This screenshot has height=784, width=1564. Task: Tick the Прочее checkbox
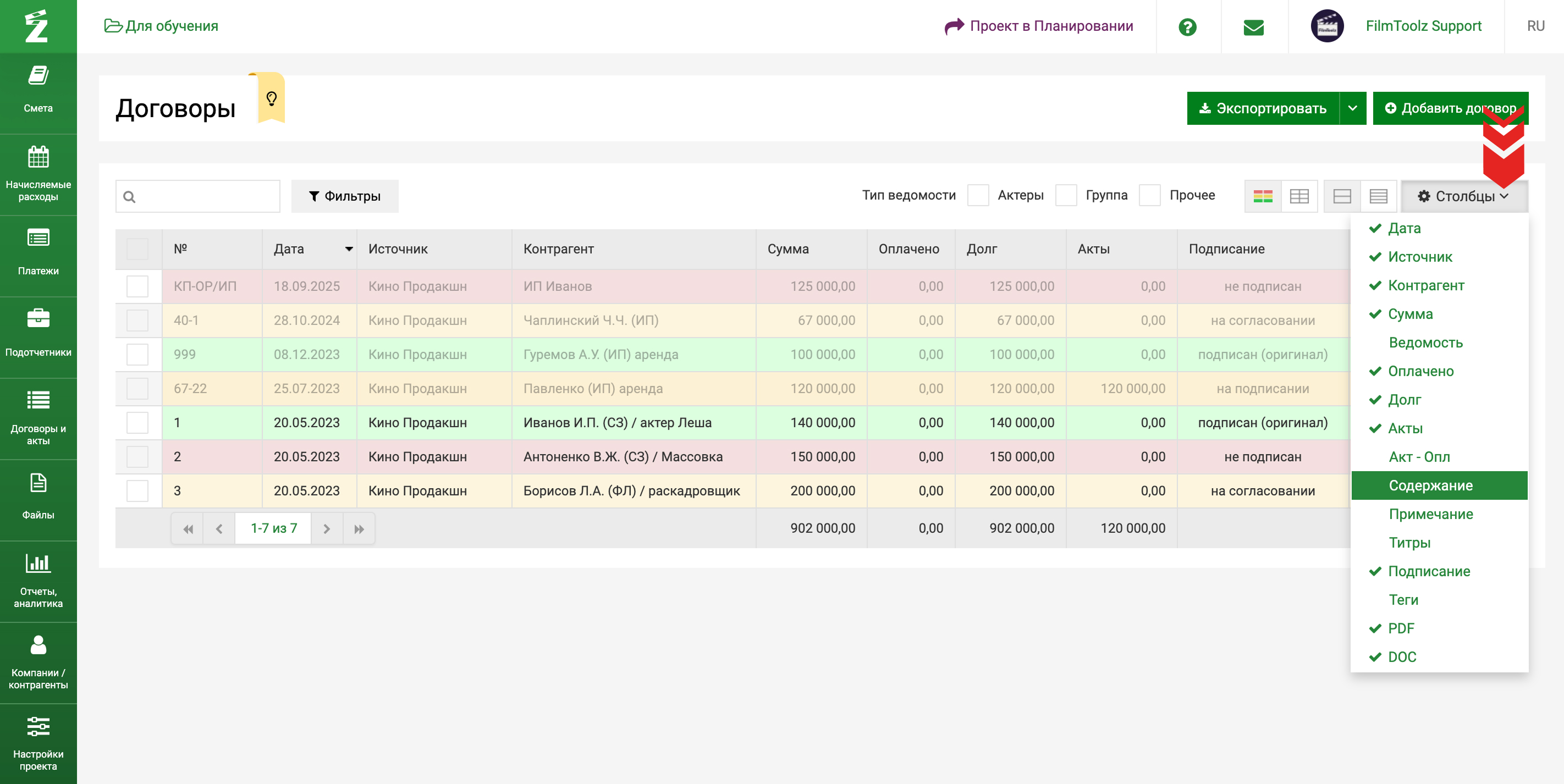tap(1149, 195)
